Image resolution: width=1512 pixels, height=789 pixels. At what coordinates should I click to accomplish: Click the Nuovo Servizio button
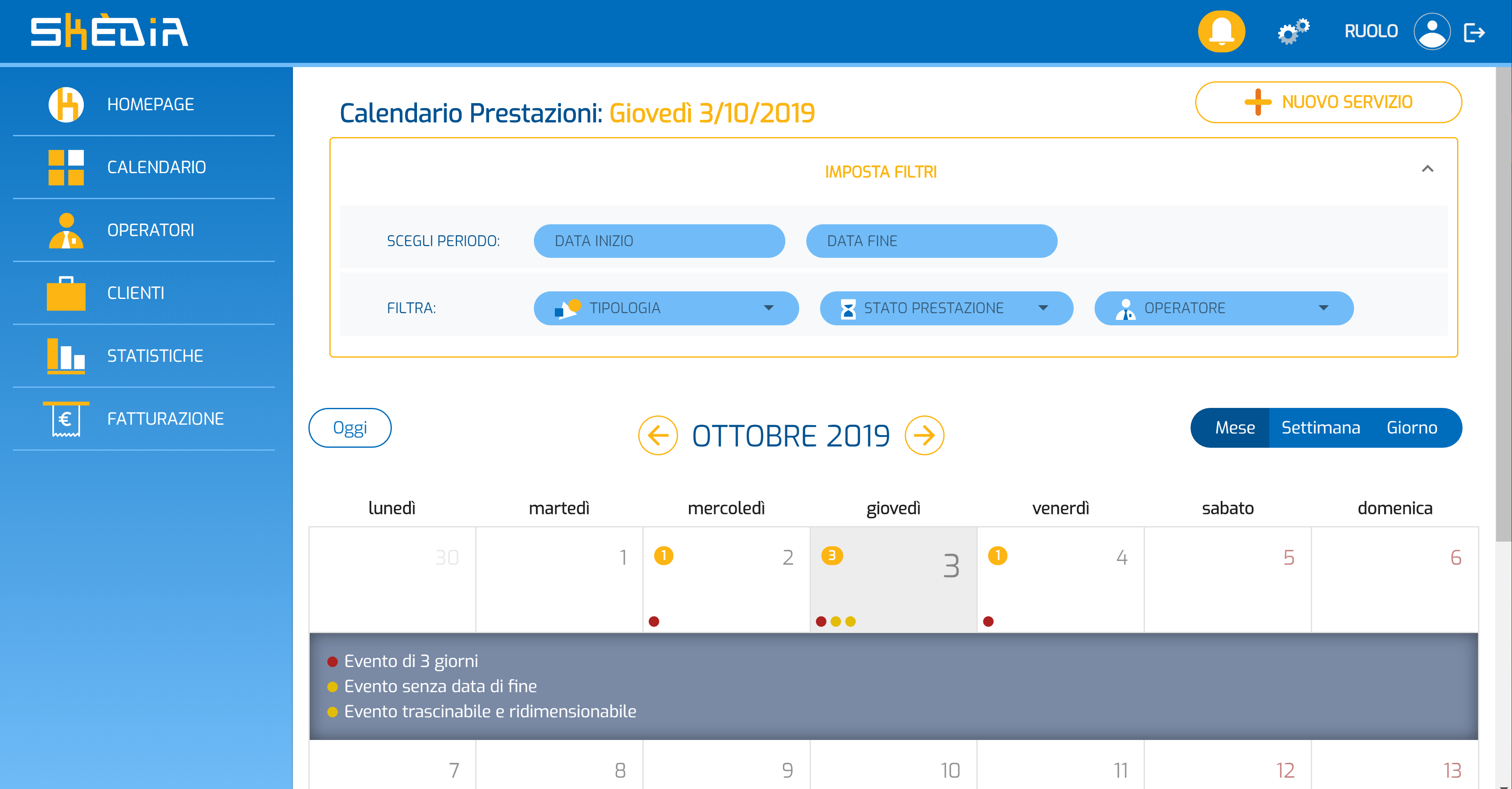[1328, 102]
